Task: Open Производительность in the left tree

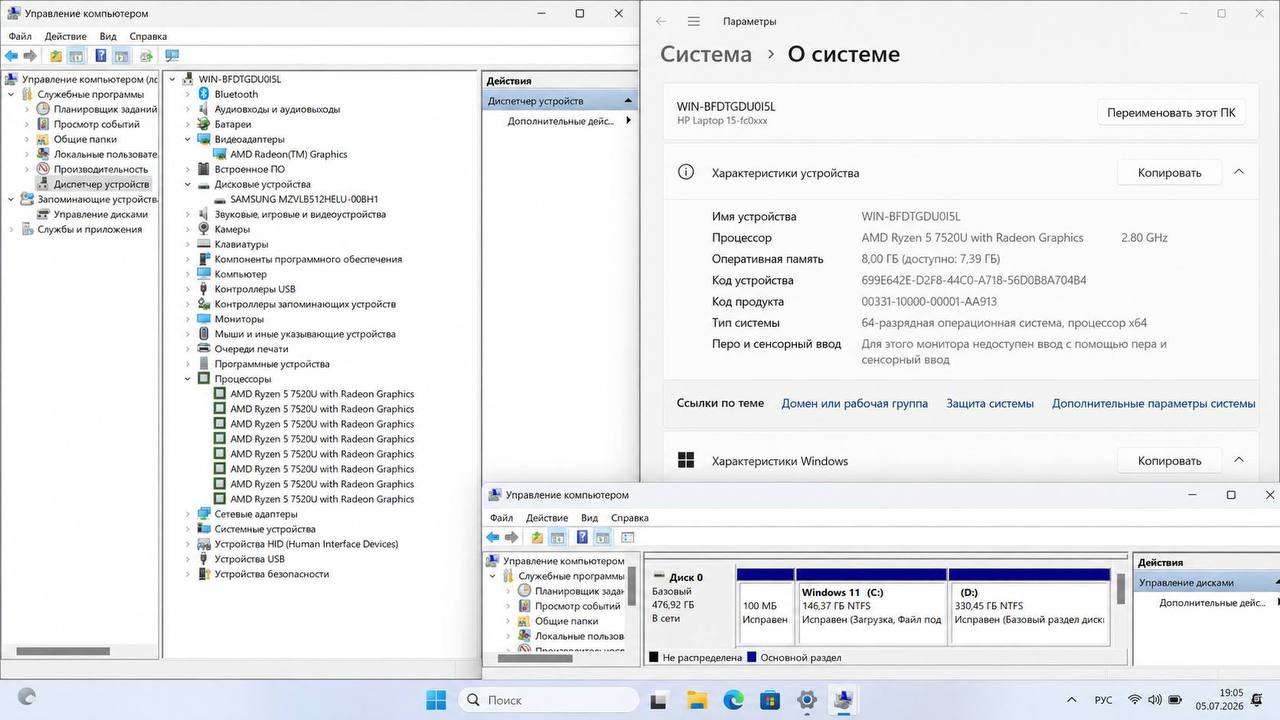Action: (101, 169)
